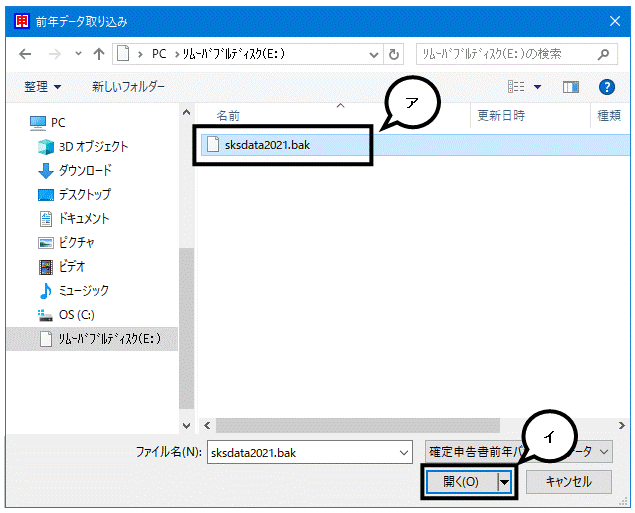Select ダウンロード folder
635x513 pixels.
[75, 170]
